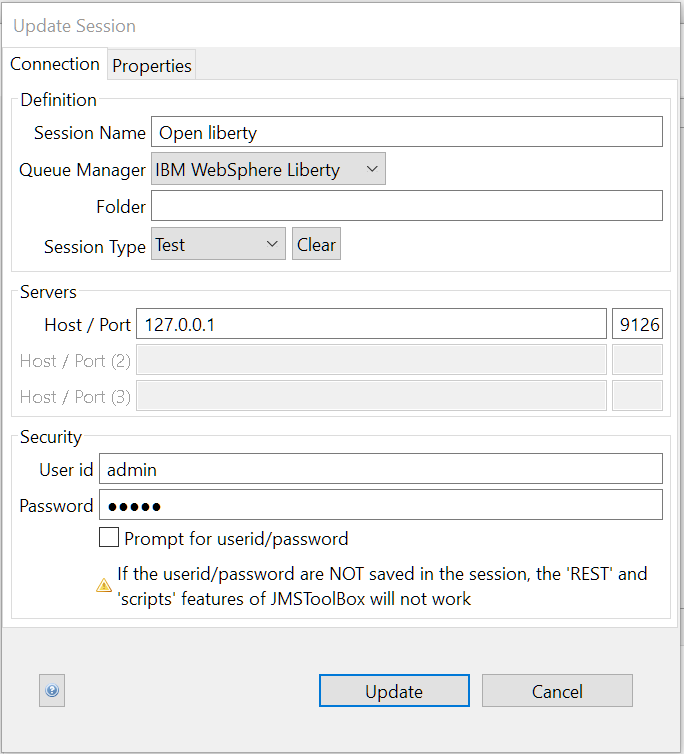The image size is (684, 754).
Task: Click the disabled Host / Port (3) field
Action: (x=371, y=396)
